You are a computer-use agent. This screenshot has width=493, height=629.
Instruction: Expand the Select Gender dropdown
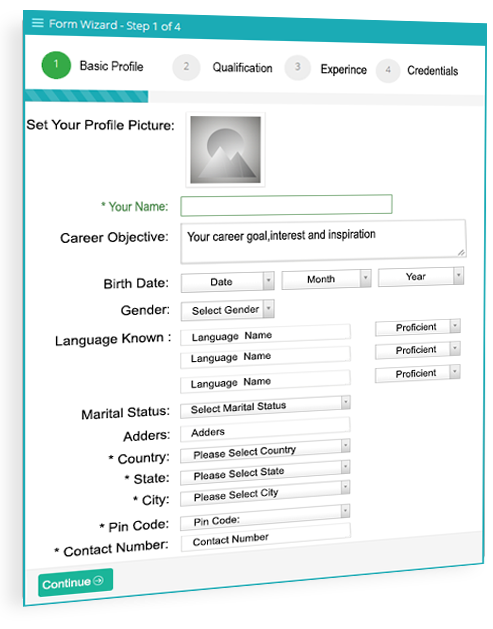click(x=227, y=310)
